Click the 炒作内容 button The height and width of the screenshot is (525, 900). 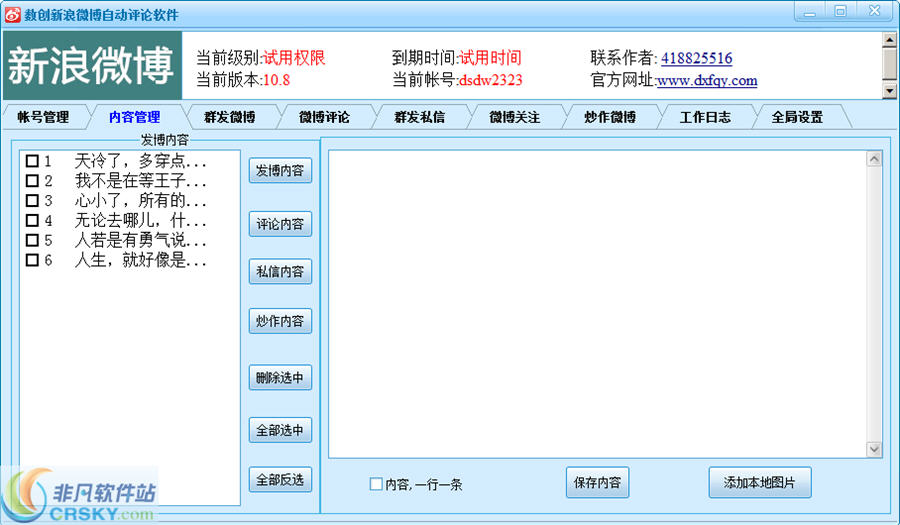280,321
